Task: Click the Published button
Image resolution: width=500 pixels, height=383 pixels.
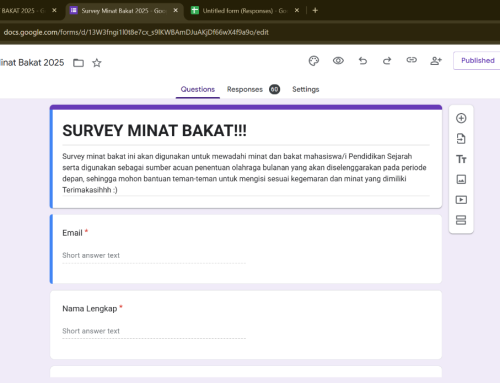Action: tap(477, 61)
